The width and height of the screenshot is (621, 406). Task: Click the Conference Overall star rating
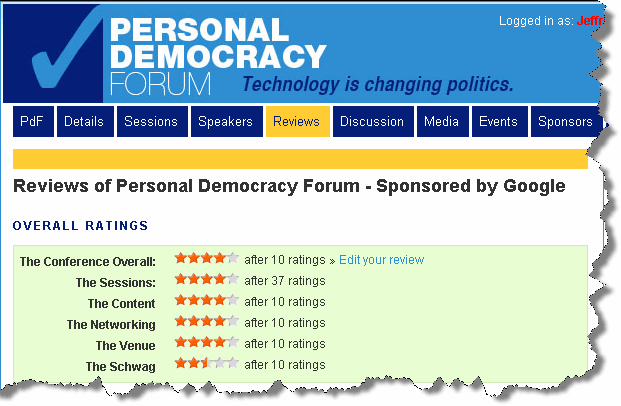tap(206, 260)
